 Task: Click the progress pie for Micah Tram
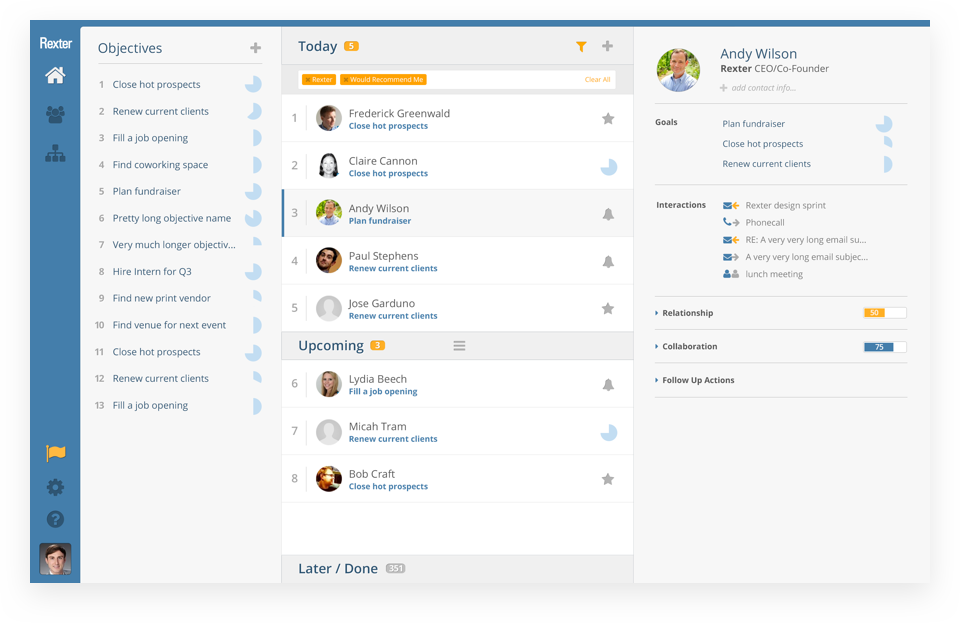609,433
